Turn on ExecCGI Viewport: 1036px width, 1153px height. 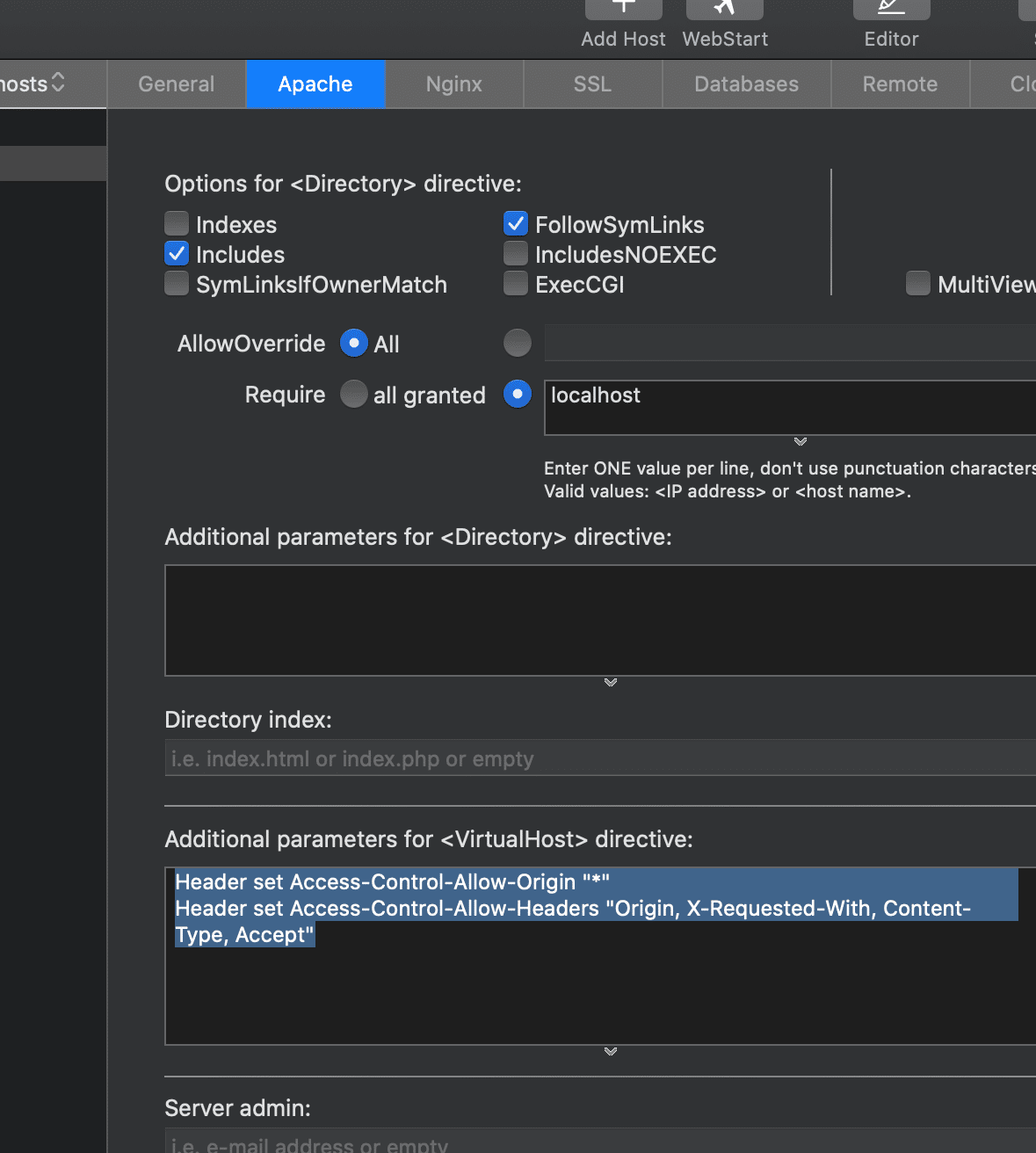(516, 283)
